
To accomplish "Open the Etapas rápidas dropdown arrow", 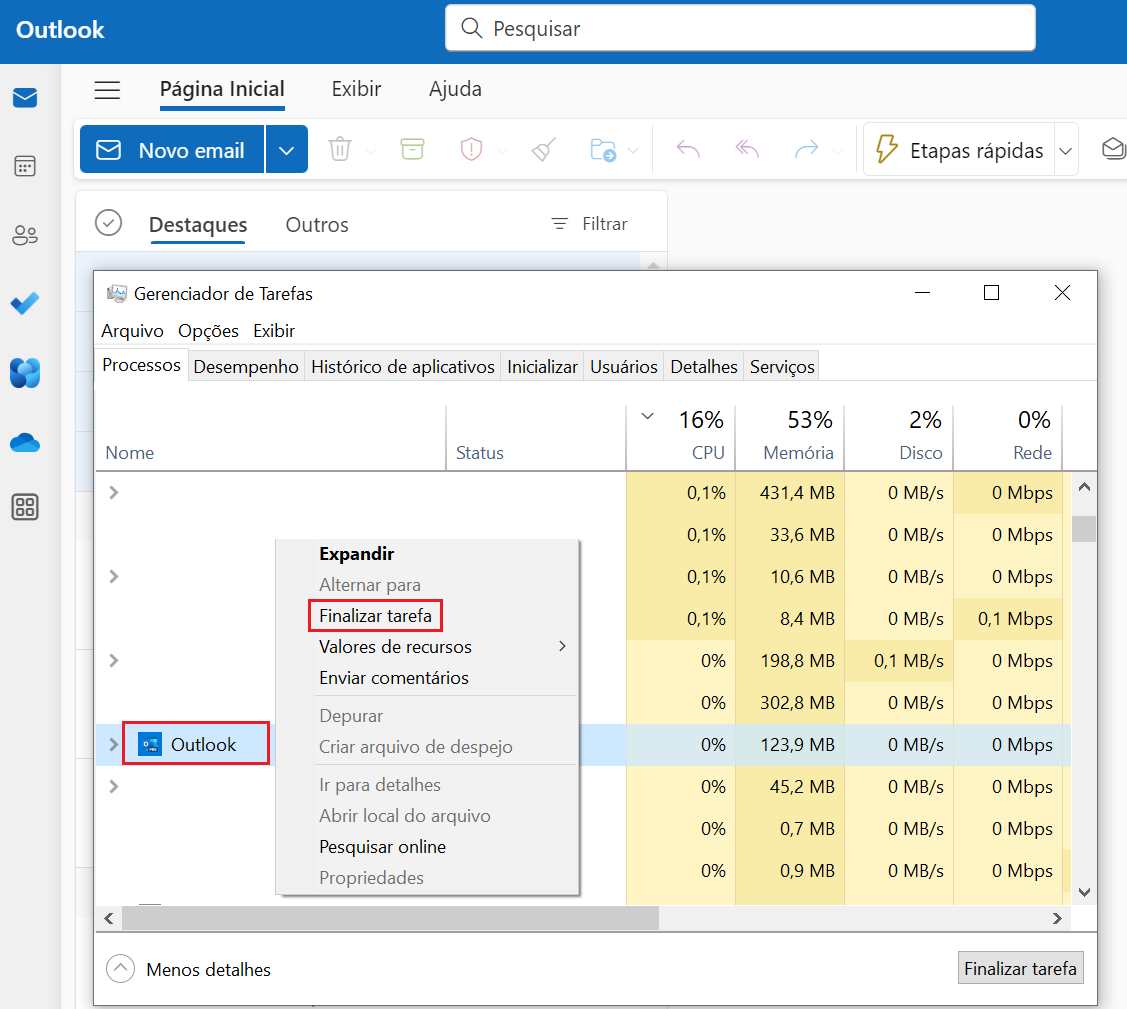I will point(1066,150).
